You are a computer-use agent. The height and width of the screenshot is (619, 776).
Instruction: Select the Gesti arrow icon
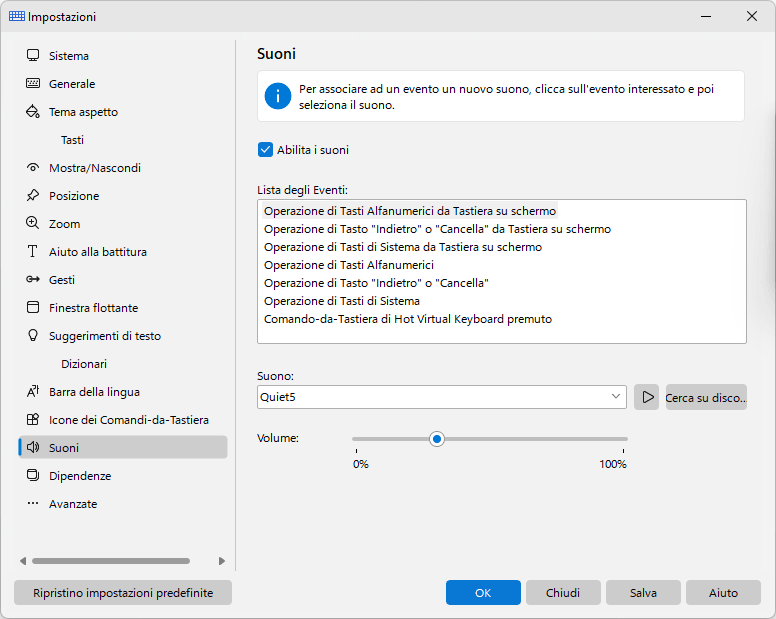point(33,280)
